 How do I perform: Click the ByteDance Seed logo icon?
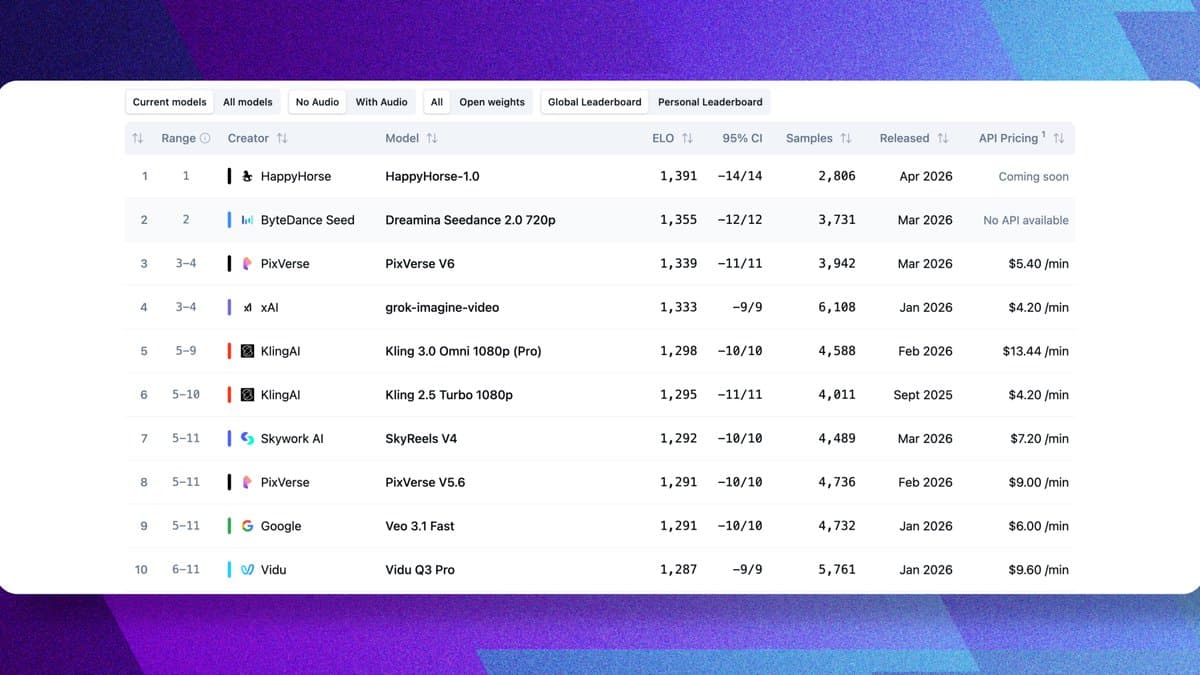click(x=247, y=219)
